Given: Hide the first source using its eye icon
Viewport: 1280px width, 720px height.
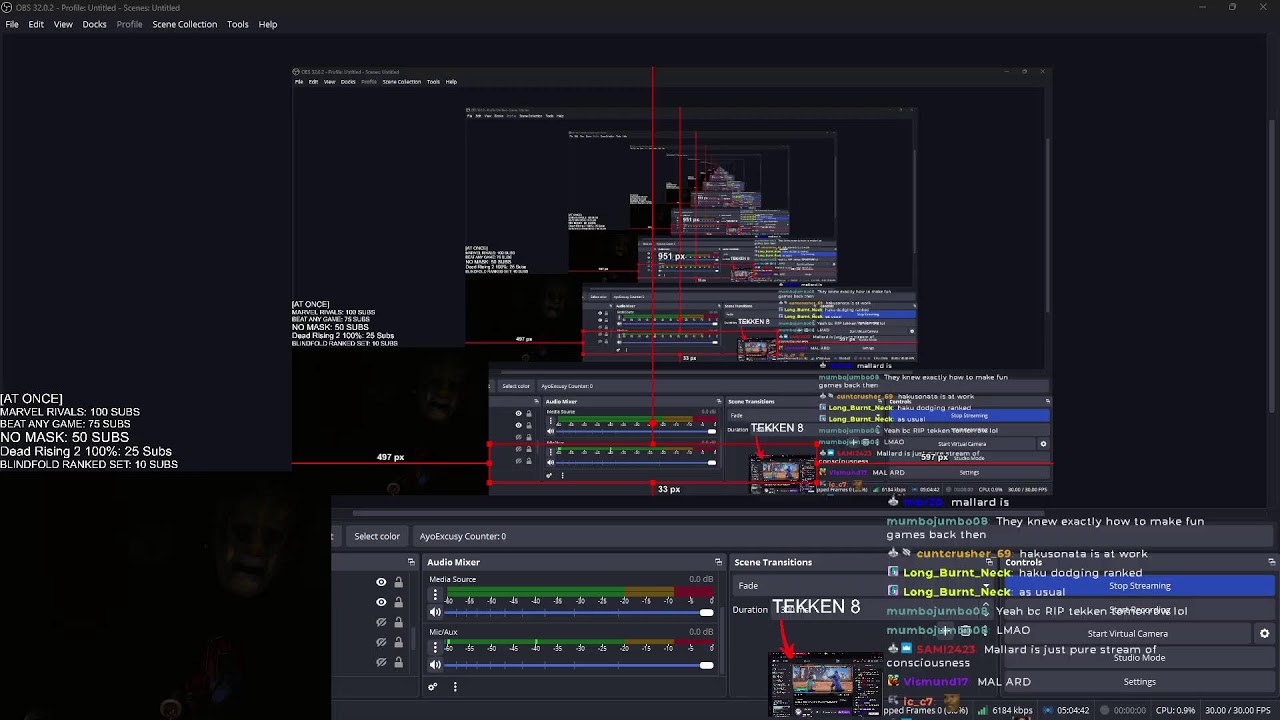Looking at the screenshot, I should point(381,582).
